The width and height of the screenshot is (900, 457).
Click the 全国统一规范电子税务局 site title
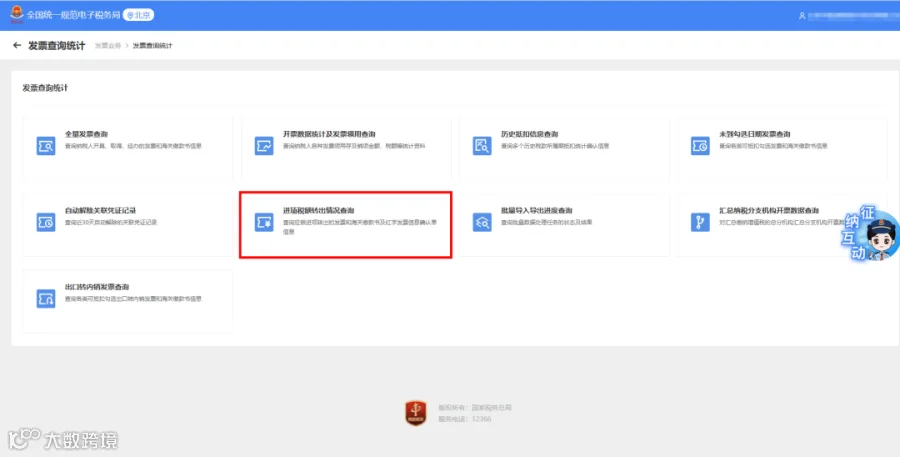coord(73,15)
